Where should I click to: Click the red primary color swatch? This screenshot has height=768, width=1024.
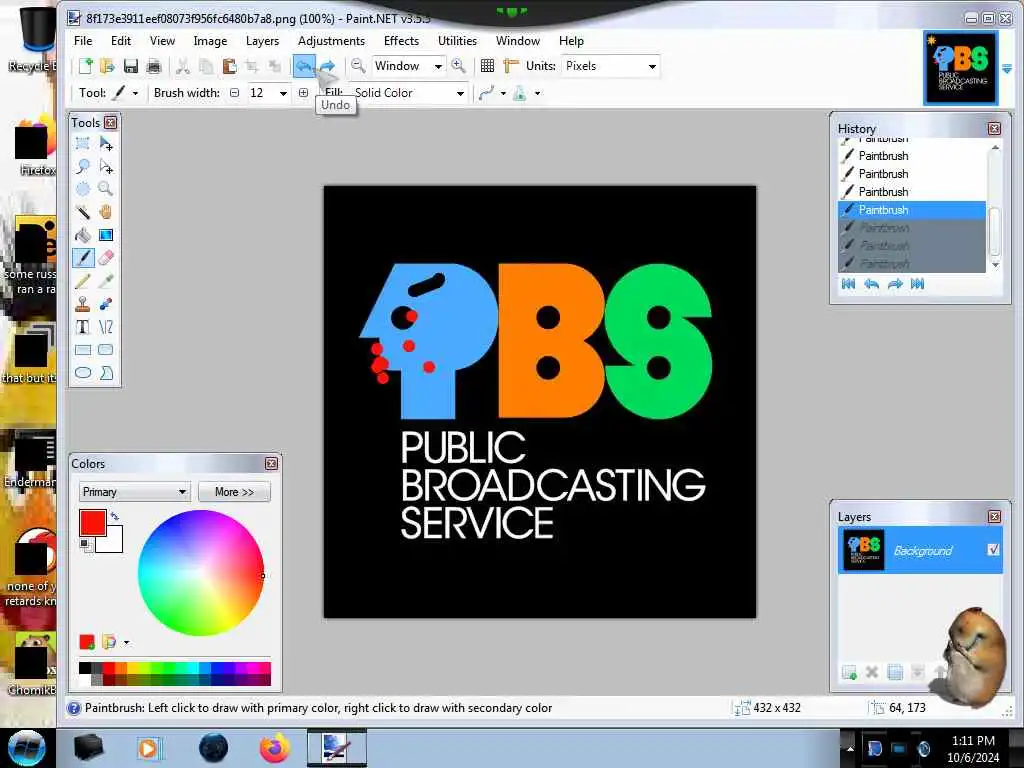pos(92,522)
